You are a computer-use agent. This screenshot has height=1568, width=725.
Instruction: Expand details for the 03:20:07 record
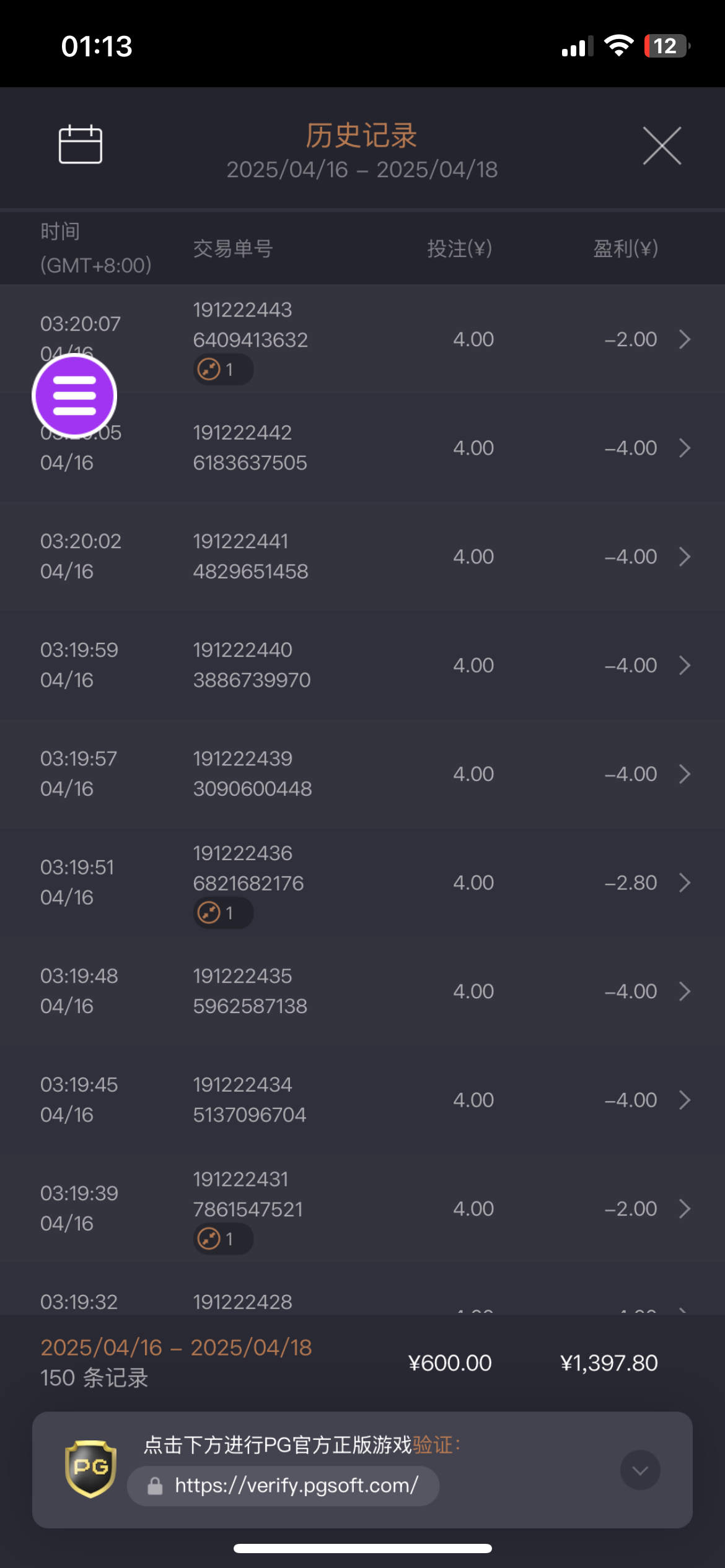point(684,339)
